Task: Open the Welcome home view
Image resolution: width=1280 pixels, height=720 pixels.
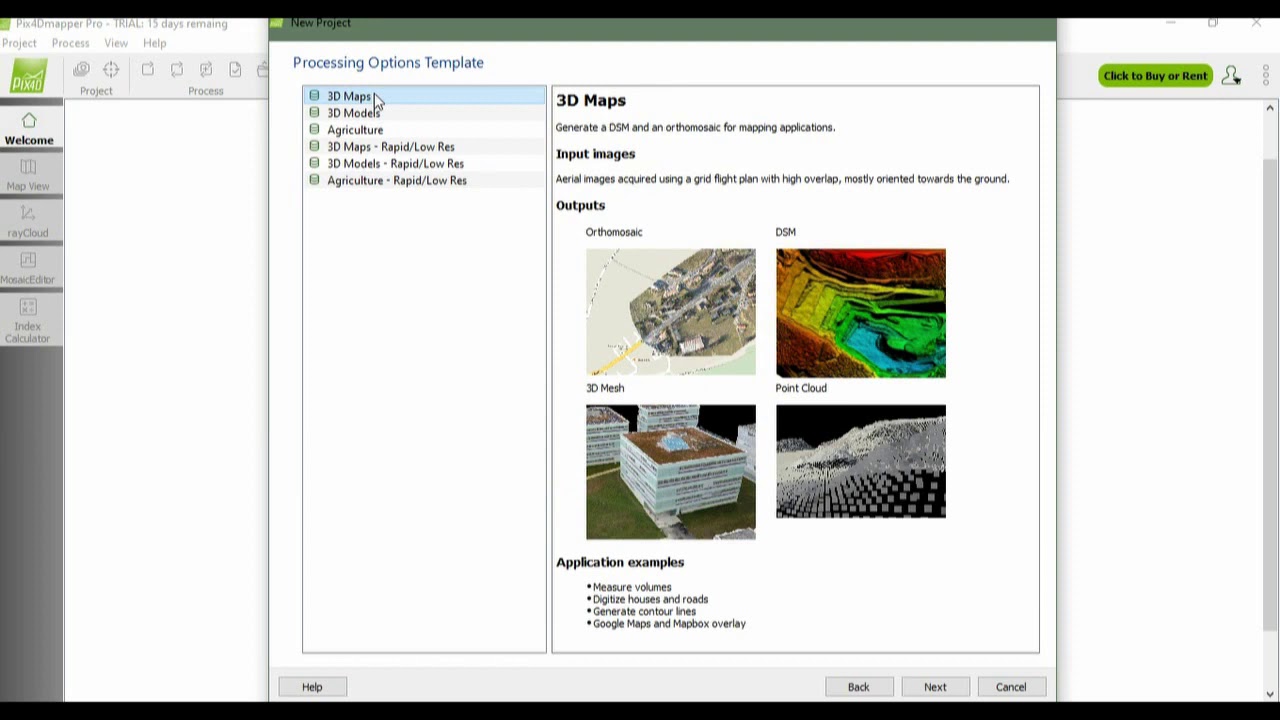Action: click(x=29, y=128)
